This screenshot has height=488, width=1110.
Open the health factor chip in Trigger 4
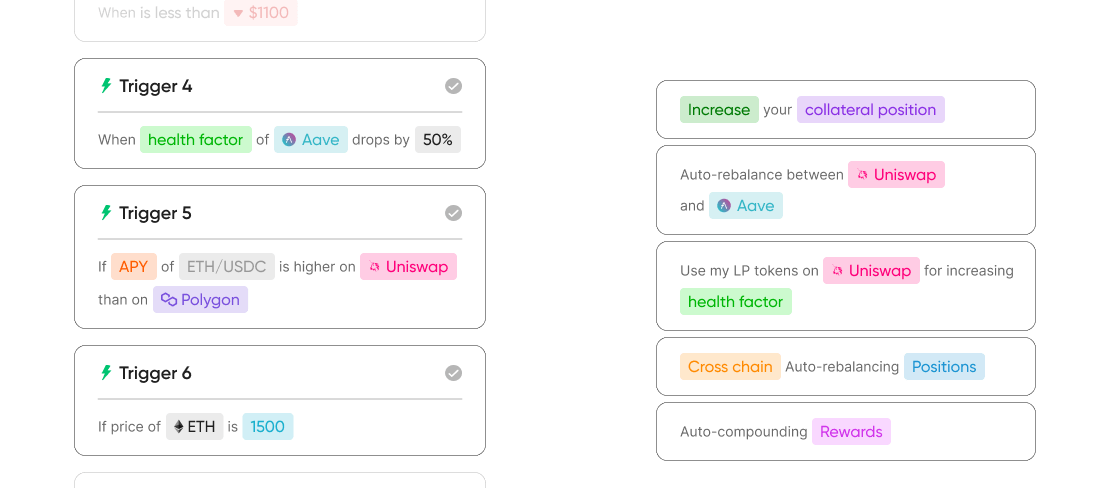point(195,140)
